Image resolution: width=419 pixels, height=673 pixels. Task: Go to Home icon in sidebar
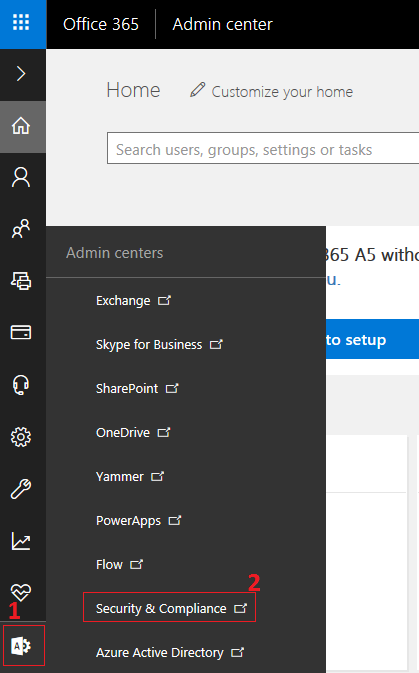(21, 126)
